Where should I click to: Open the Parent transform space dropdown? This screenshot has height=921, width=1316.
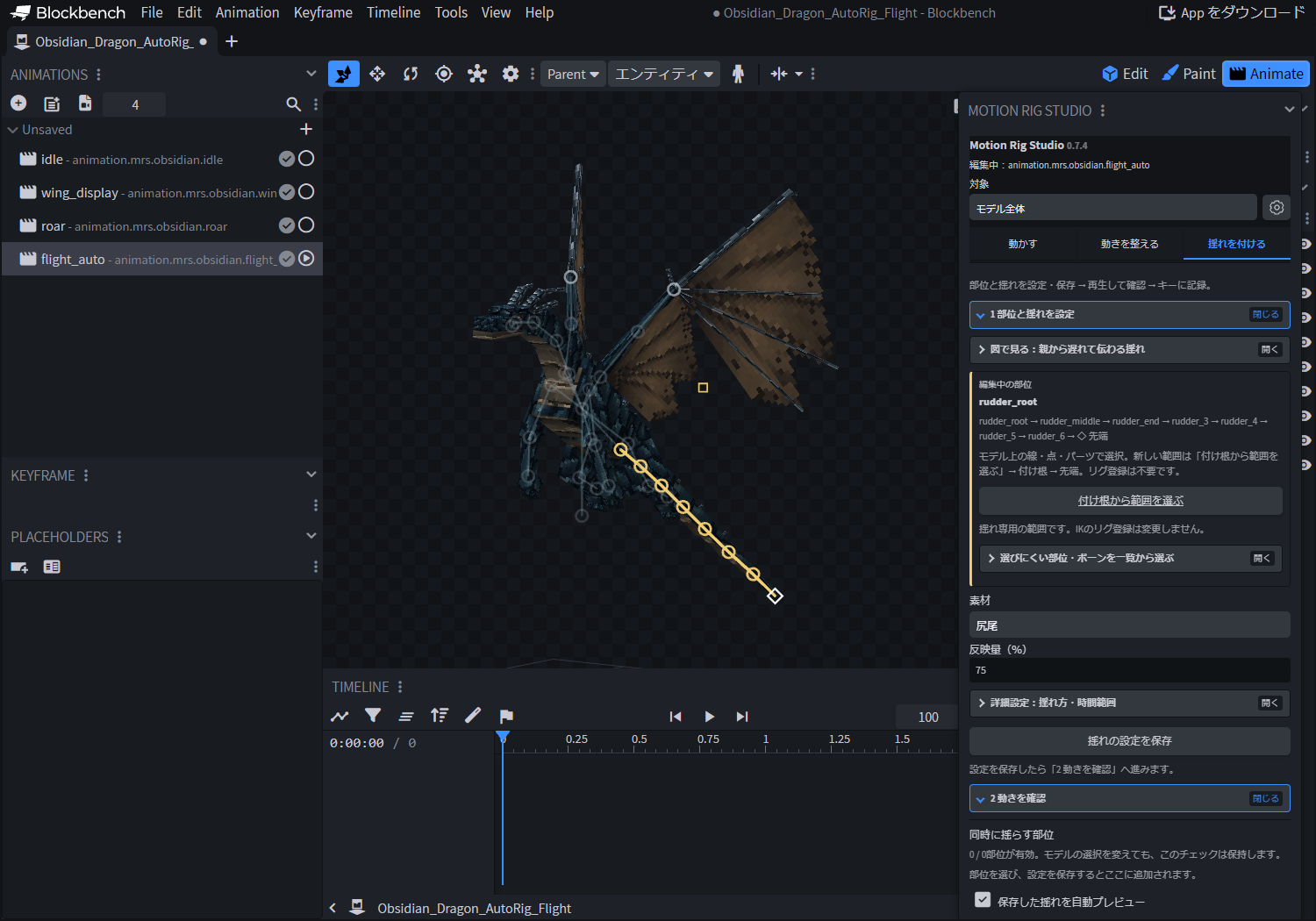tap(573, 74)
